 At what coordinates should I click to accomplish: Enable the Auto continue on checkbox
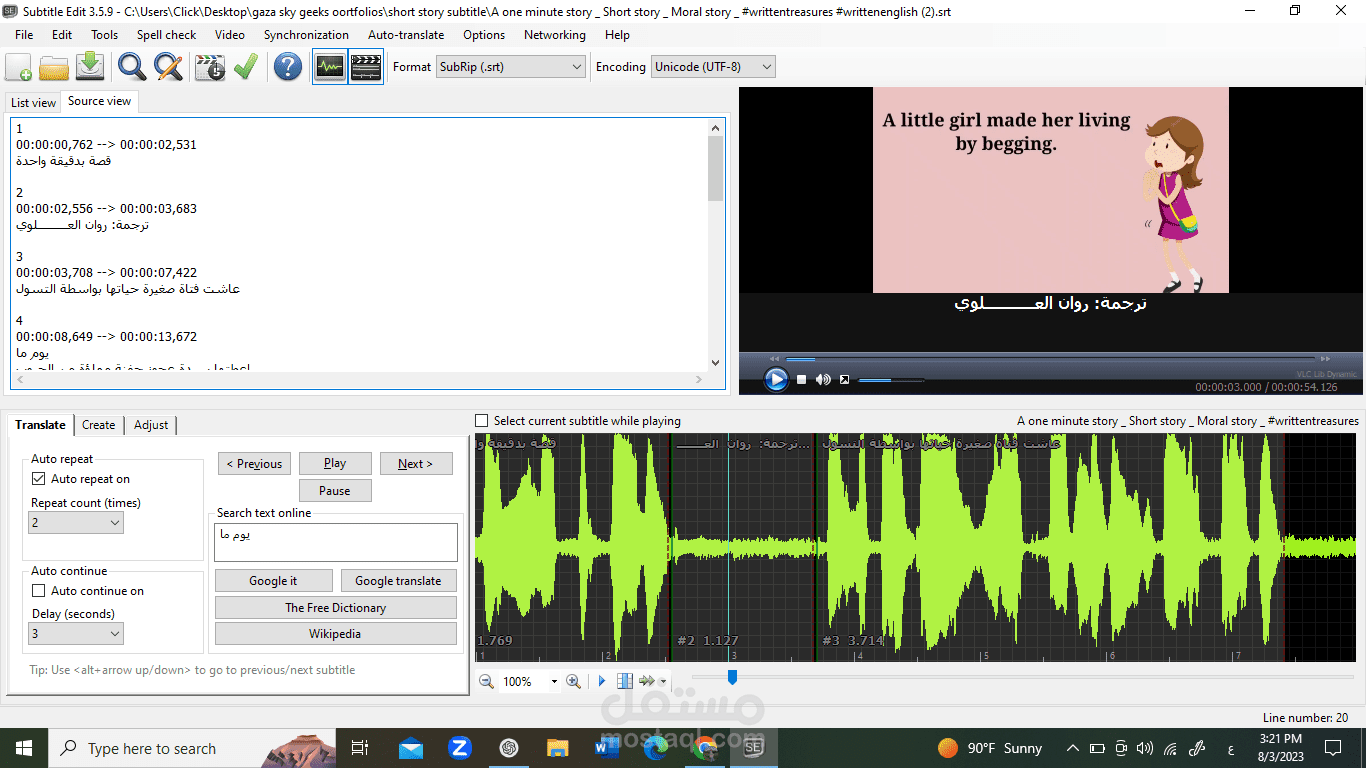[x=38, y=591]
